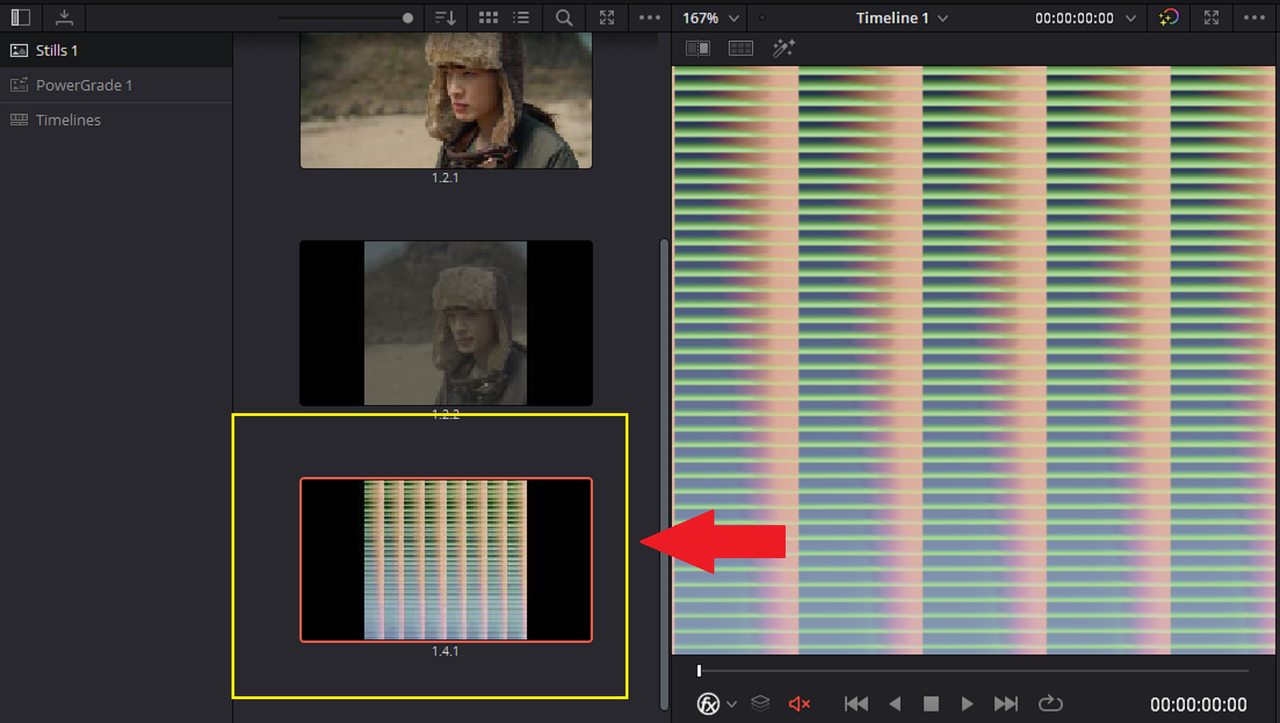
Task: Toggle the red mute audio icon
Action: pos(799,704)
